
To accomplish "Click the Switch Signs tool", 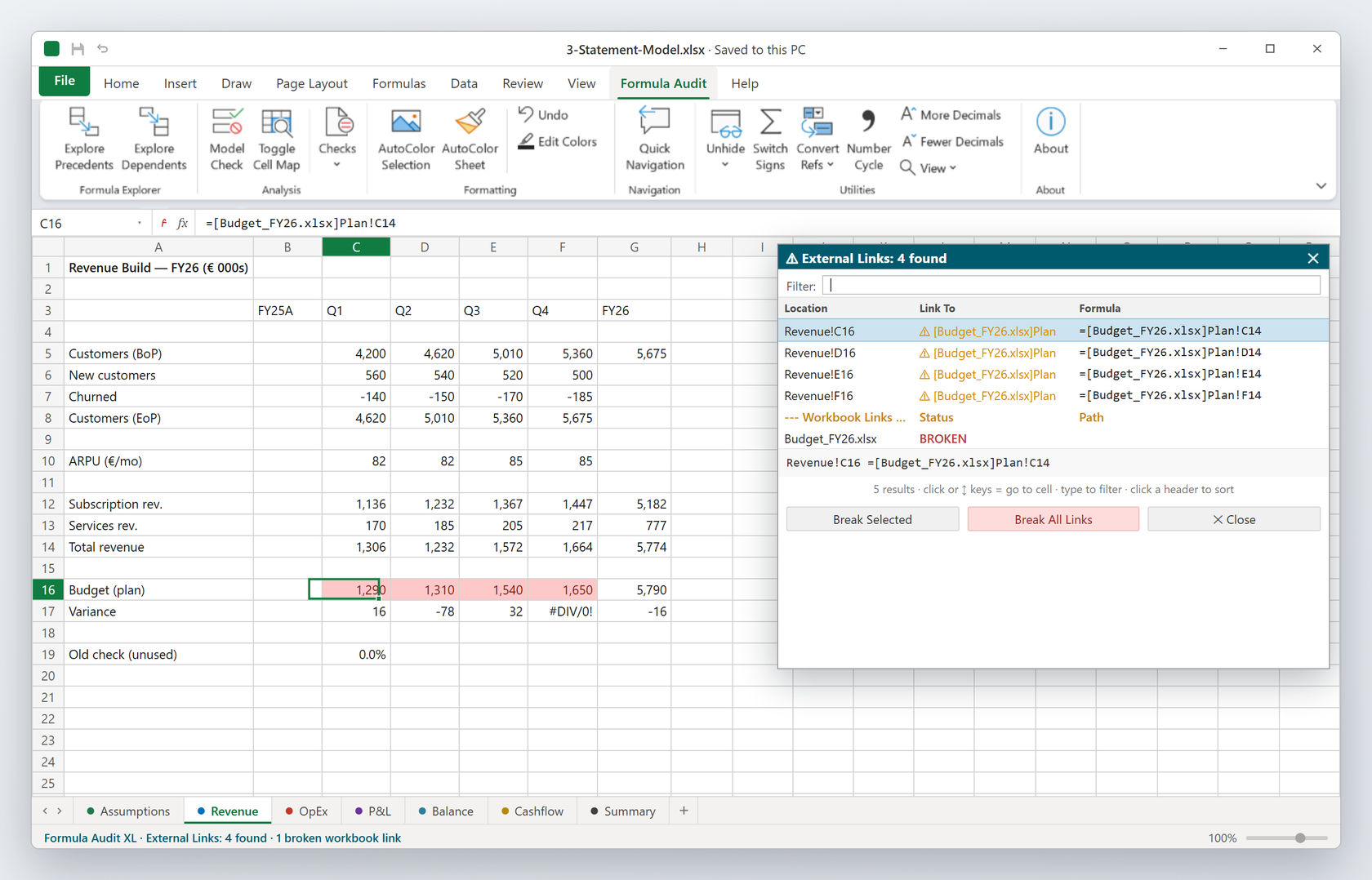I will 769,139.
